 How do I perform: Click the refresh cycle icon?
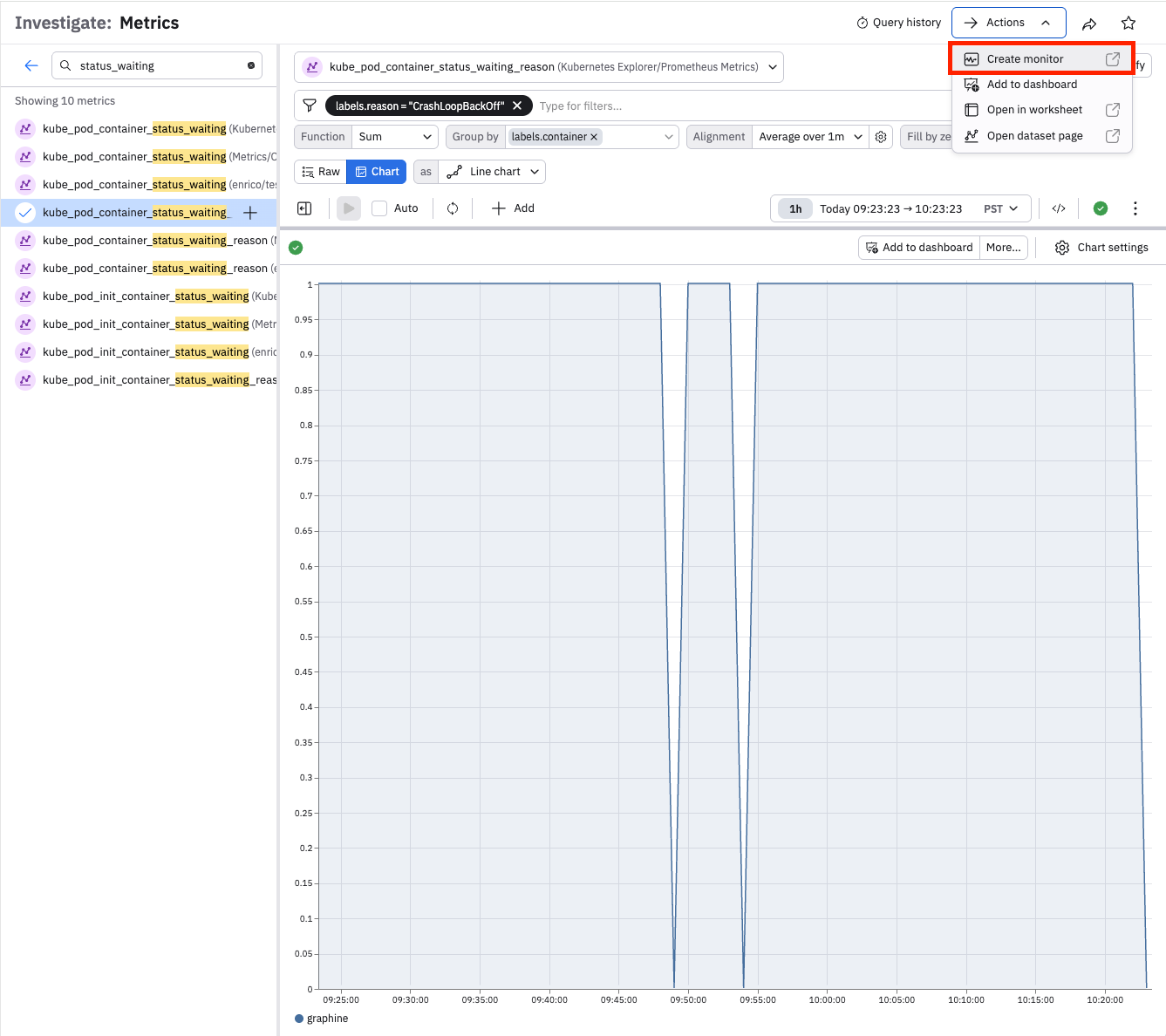[453, 208]
